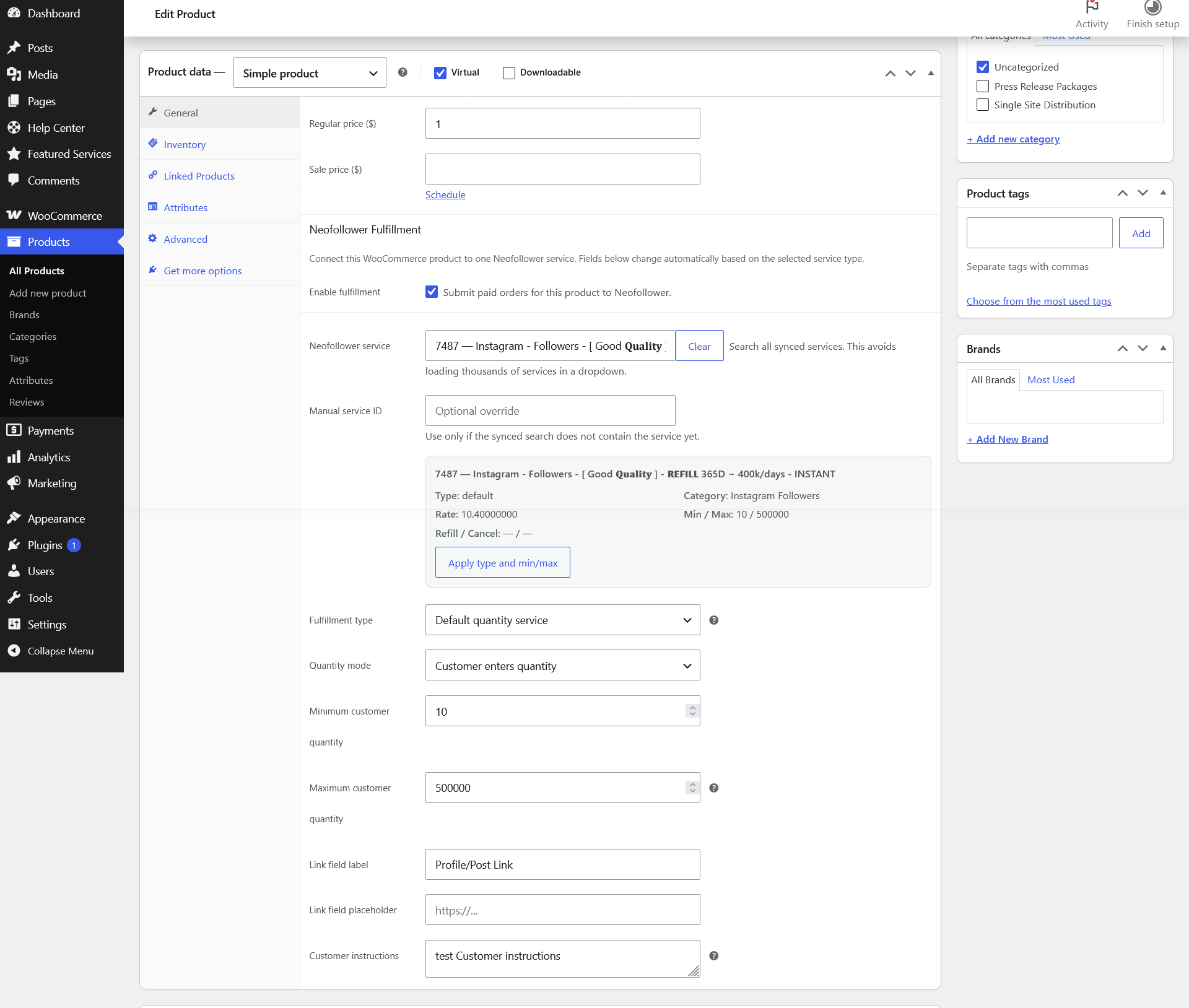Click the Regular price input field
This screenshot has height=1008, width=1189.
click(x=562, y=123)
